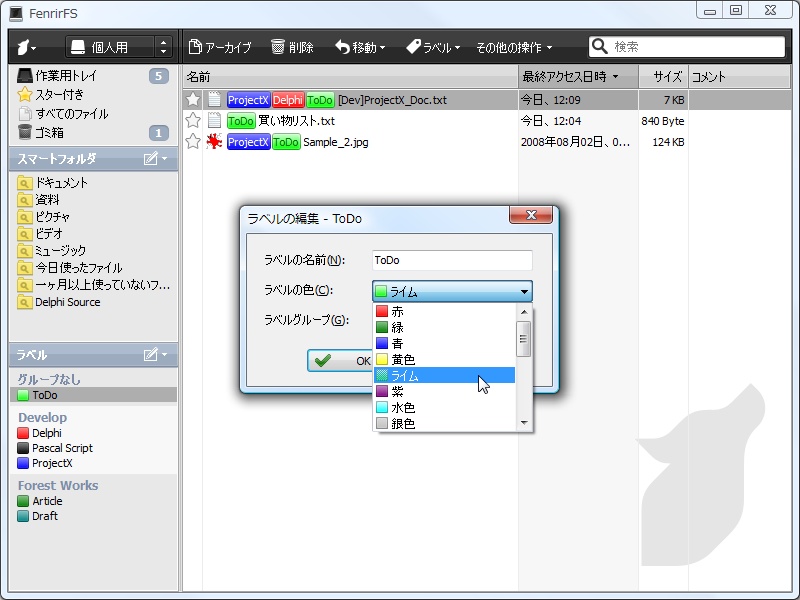Open the 資料 smart folder
Screen dimensions: 800x600
38,199
